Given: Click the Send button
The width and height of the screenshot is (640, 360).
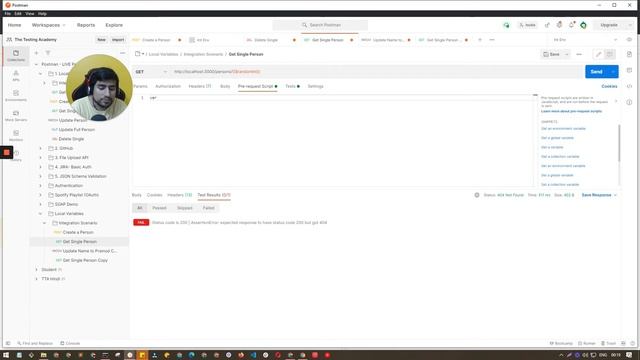Looking at the screenshot, I should point(597,71).
